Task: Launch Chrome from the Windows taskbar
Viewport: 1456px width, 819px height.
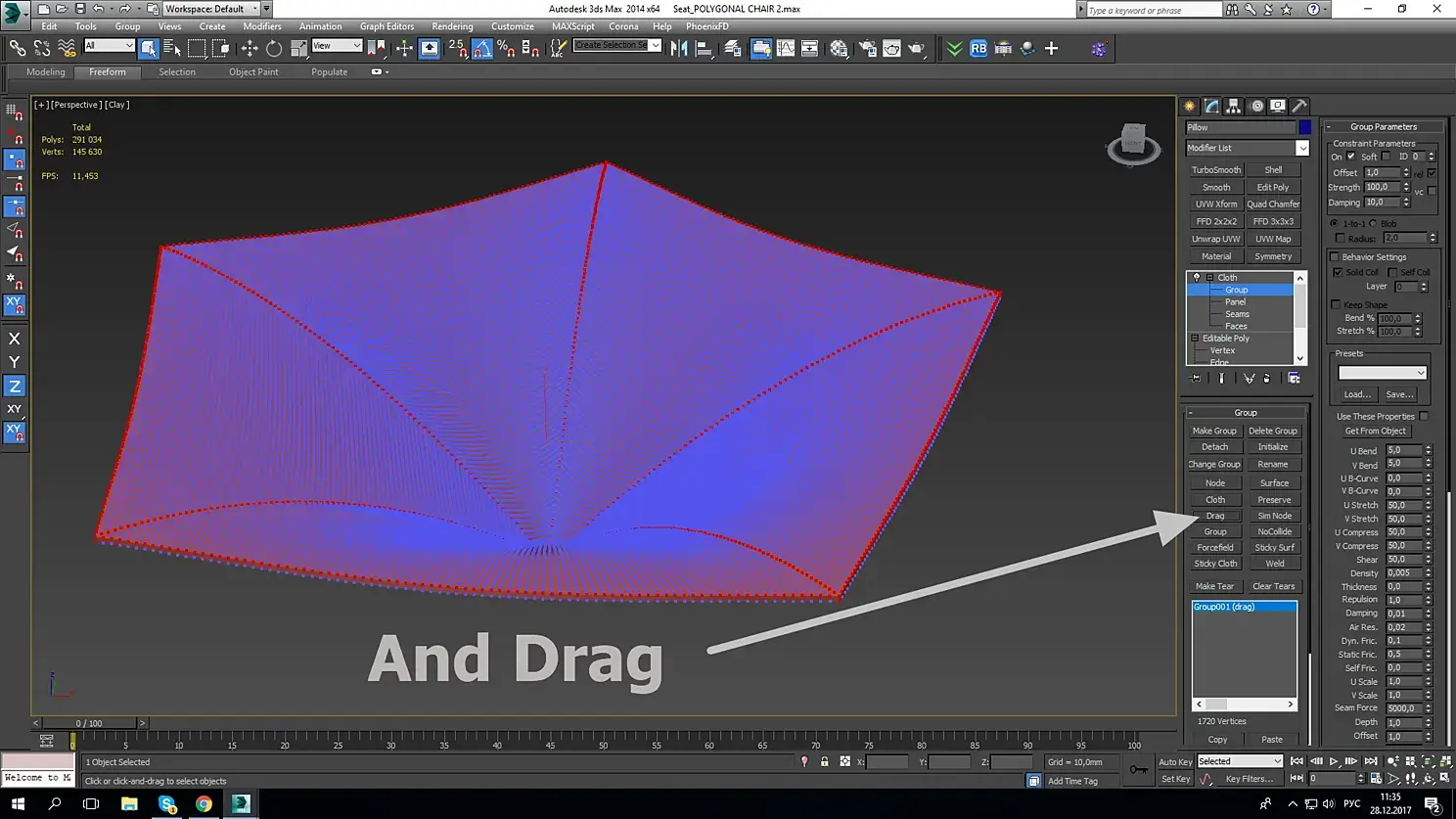Action: [x=204, y=803]
